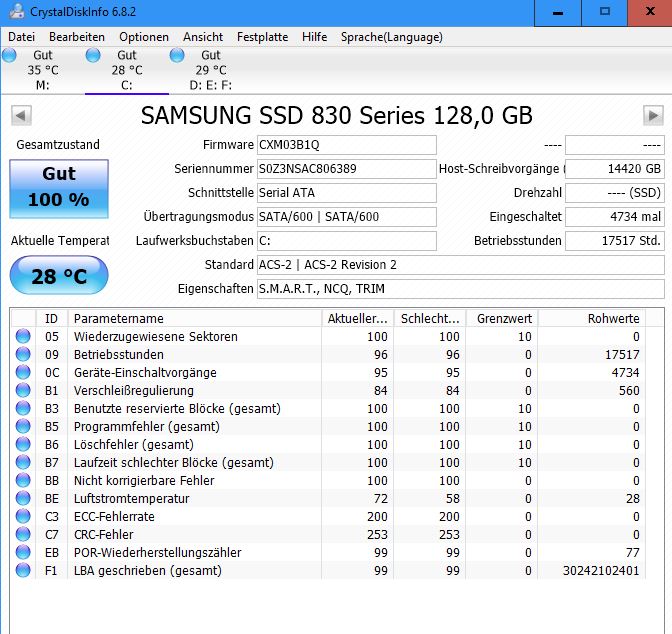Open the Optionen menu
Viewport: 672px width, 634px height.
tap(144, 37)
